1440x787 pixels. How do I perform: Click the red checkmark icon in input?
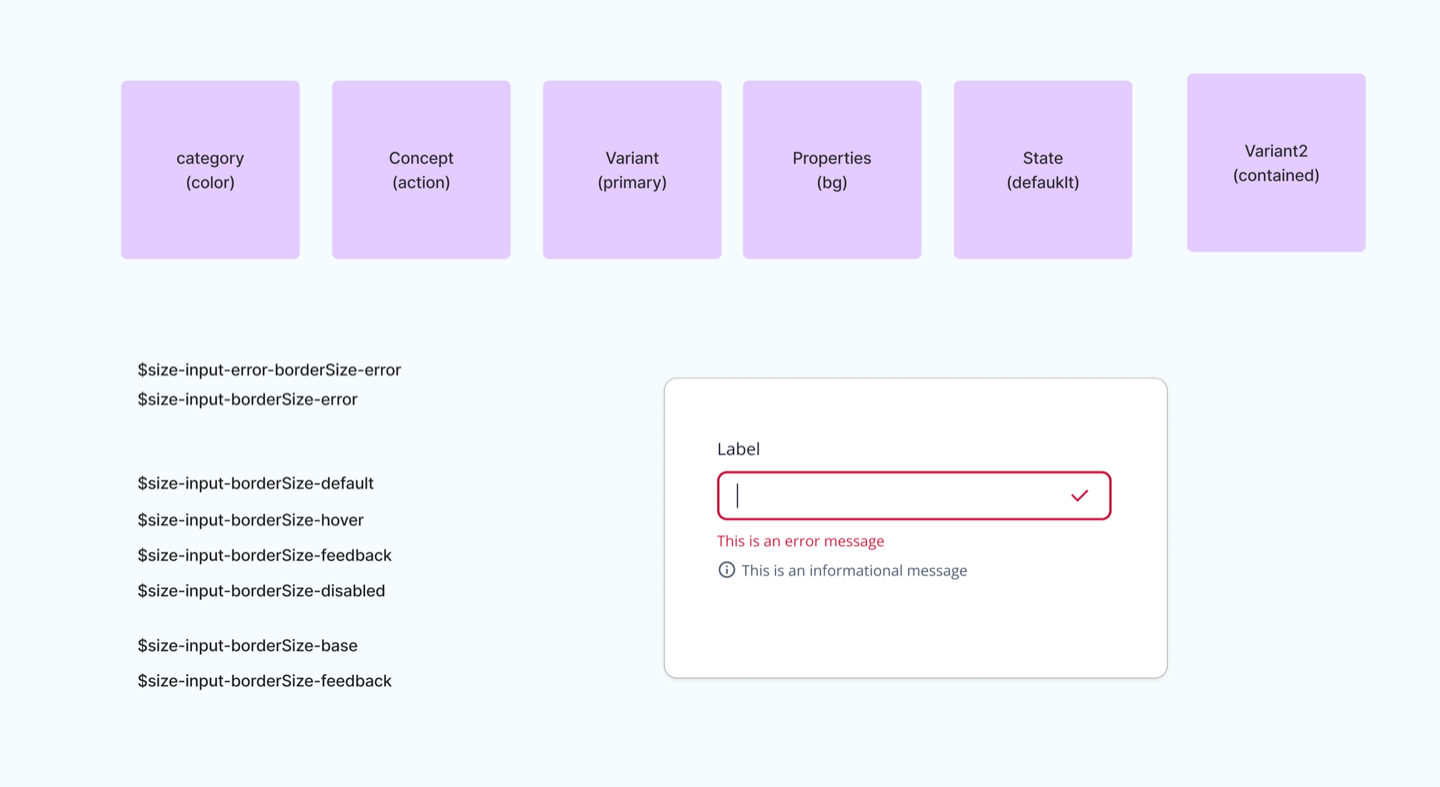(1079, 496)
